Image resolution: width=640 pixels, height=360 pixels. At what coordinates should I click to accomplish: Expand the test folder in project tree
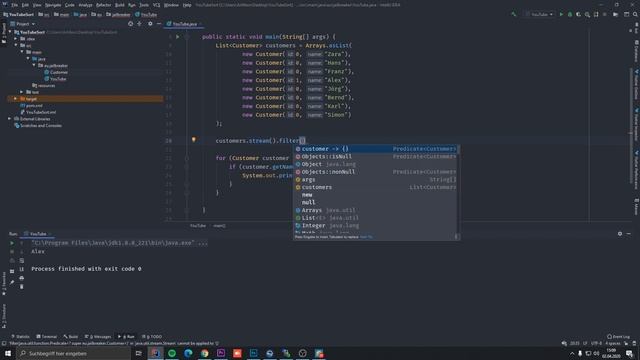pyautogui.click(x=22, y=92)
